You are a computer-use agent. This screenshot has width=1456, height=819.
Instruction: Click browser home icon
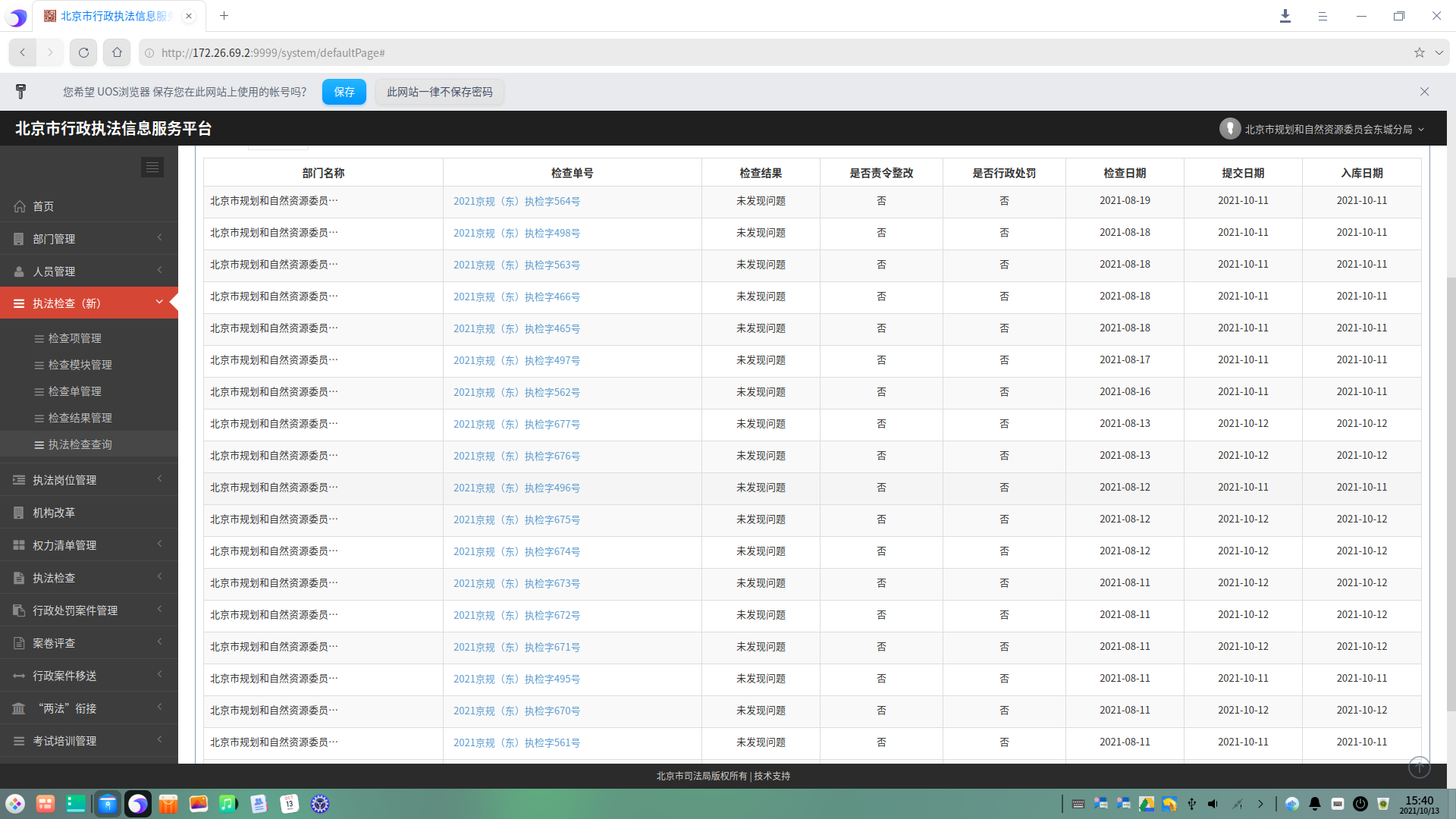(117, 52)
